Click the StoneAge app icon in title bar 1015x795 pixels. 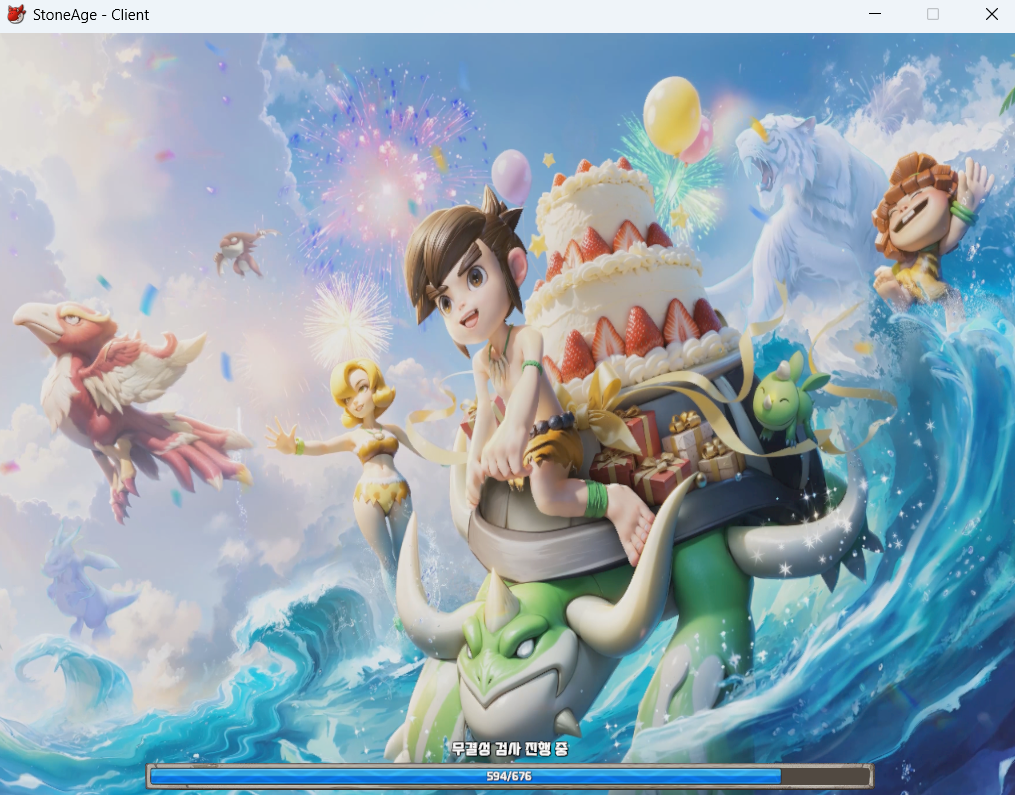(x=16, y=15)
